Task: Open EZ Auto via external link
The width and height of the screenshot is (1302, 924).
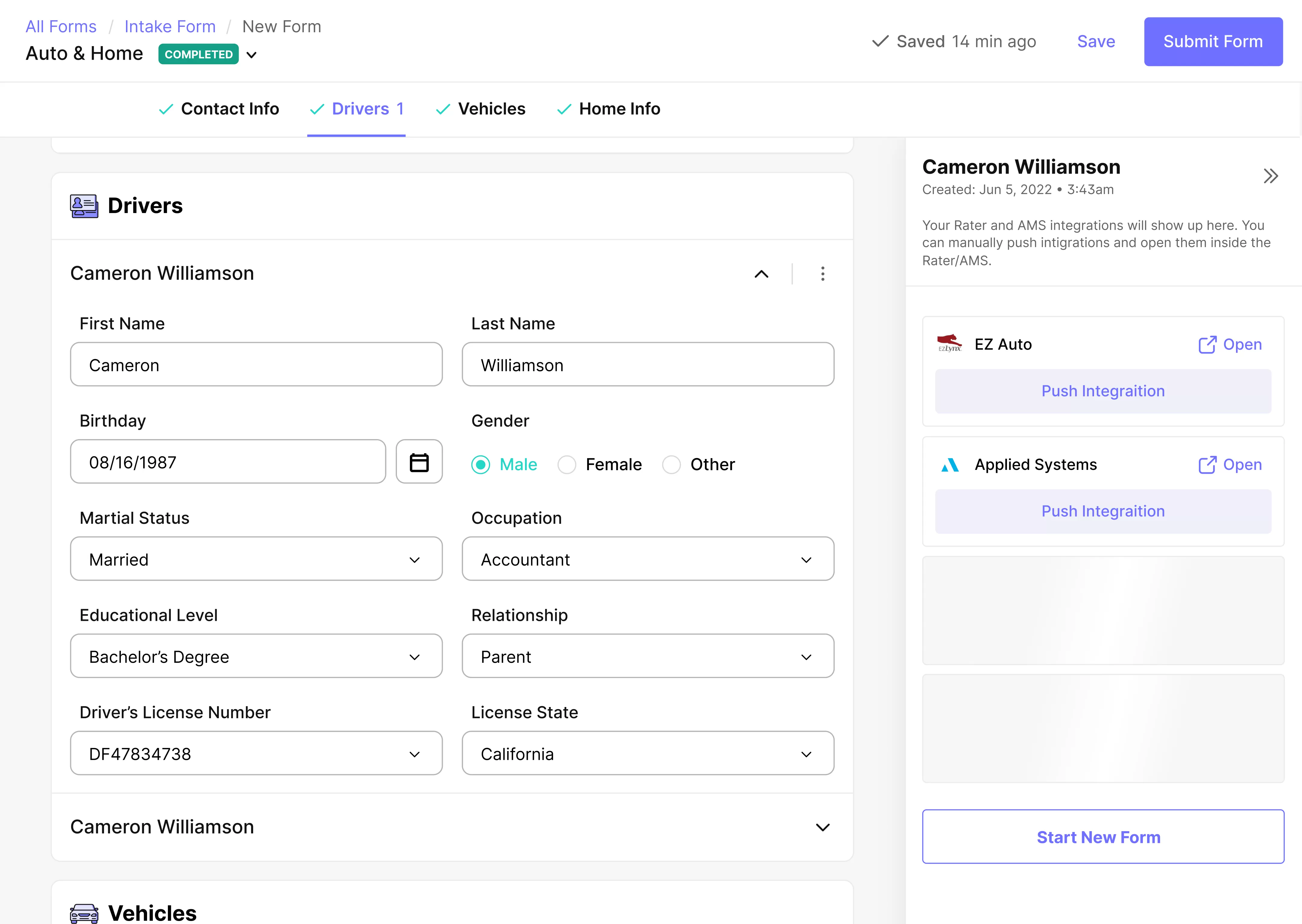Action: point(1230,344)
